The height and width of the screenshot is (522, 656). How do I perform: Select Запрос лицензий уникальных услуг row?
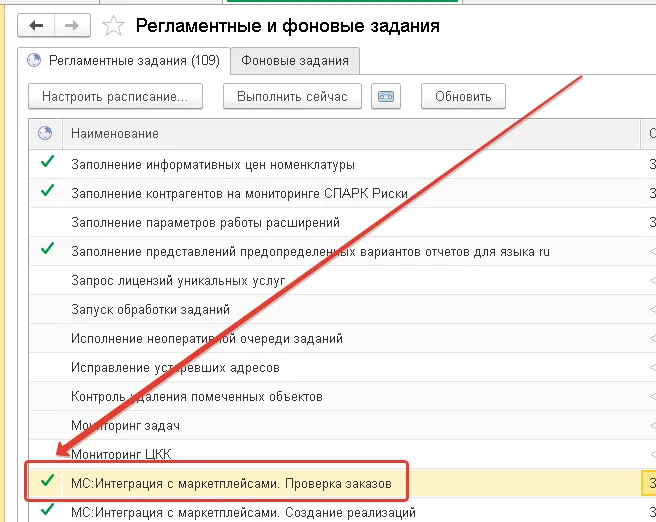(178, 280)
